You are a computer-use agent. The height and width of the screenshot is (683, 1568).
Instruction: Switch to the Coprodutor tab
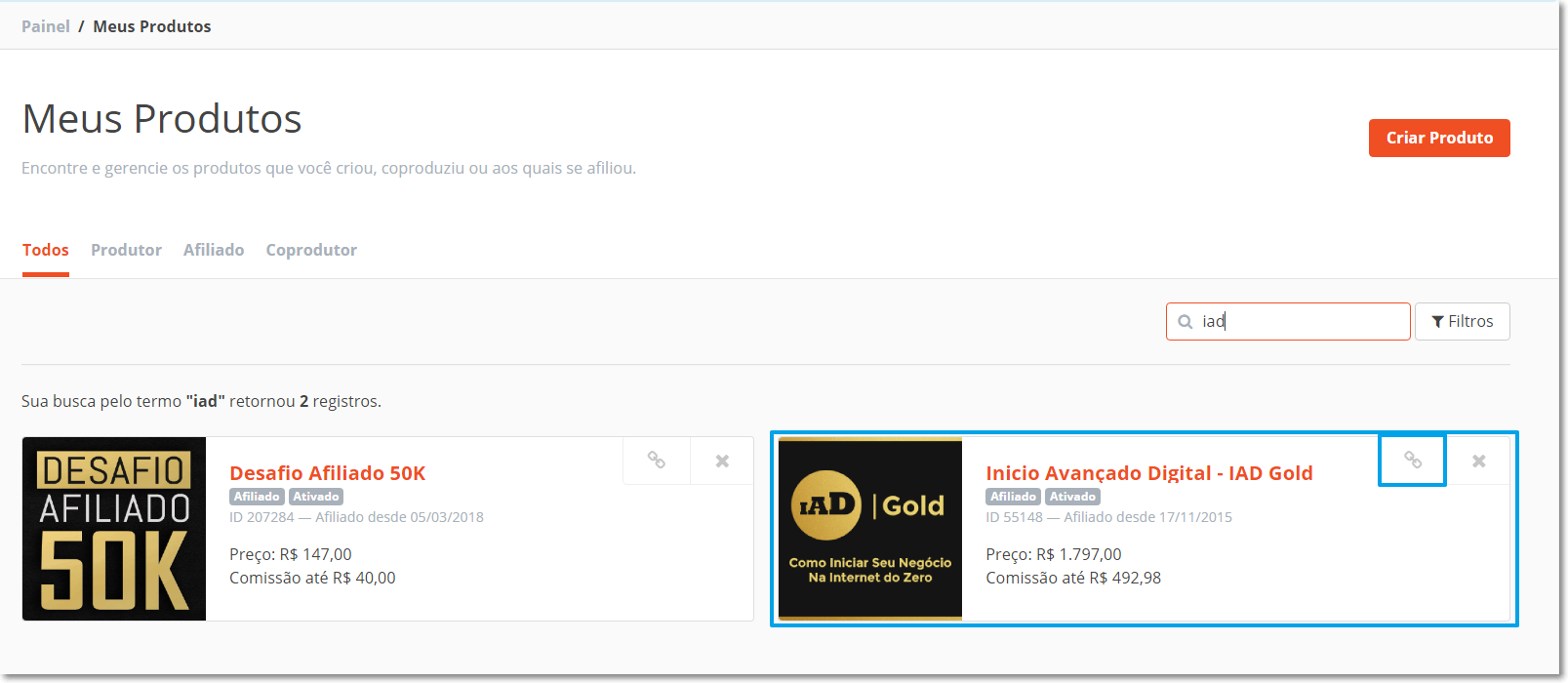[311, 250]
